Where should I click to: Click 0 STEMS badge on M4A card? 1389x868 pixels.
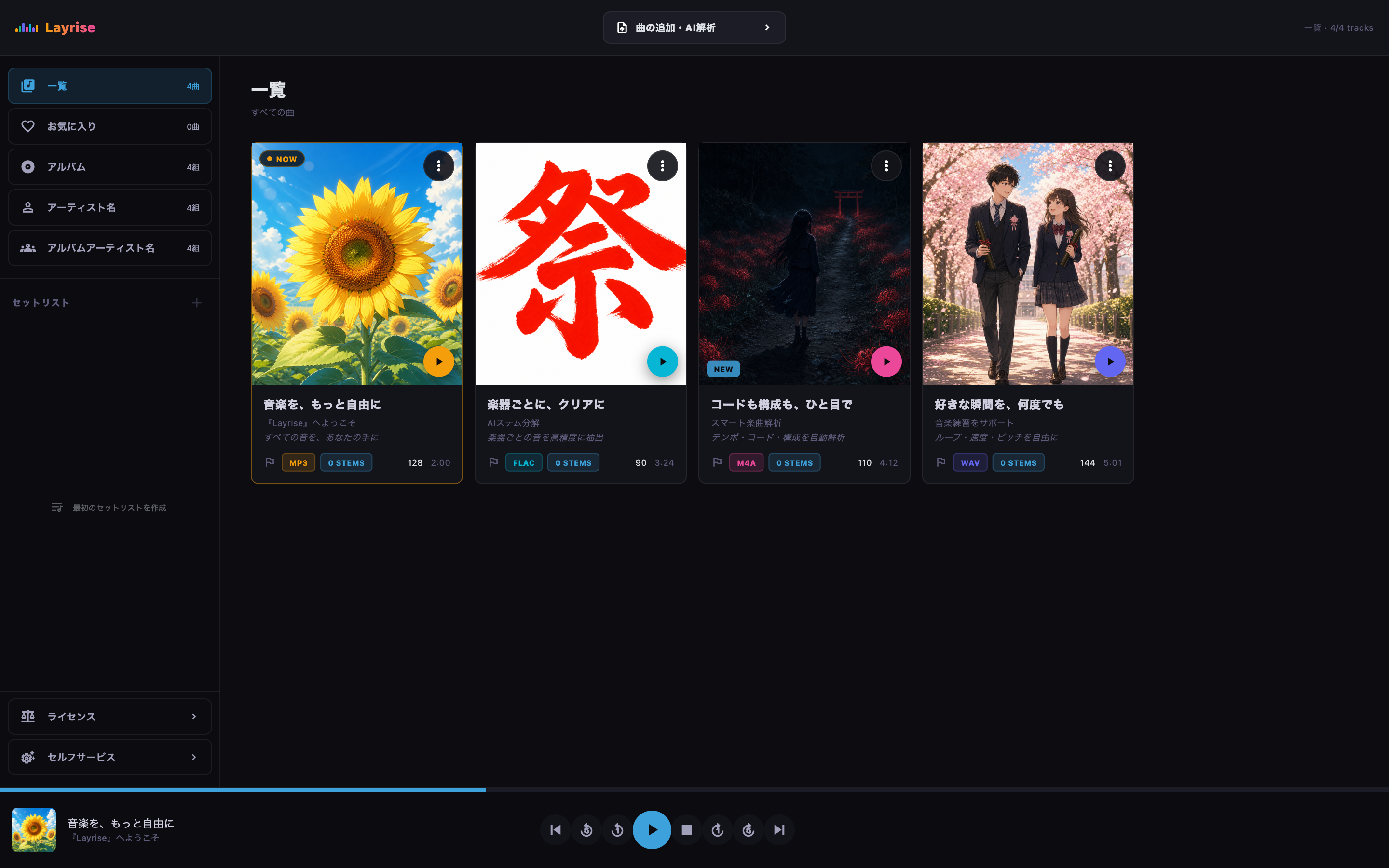[794, 463]
